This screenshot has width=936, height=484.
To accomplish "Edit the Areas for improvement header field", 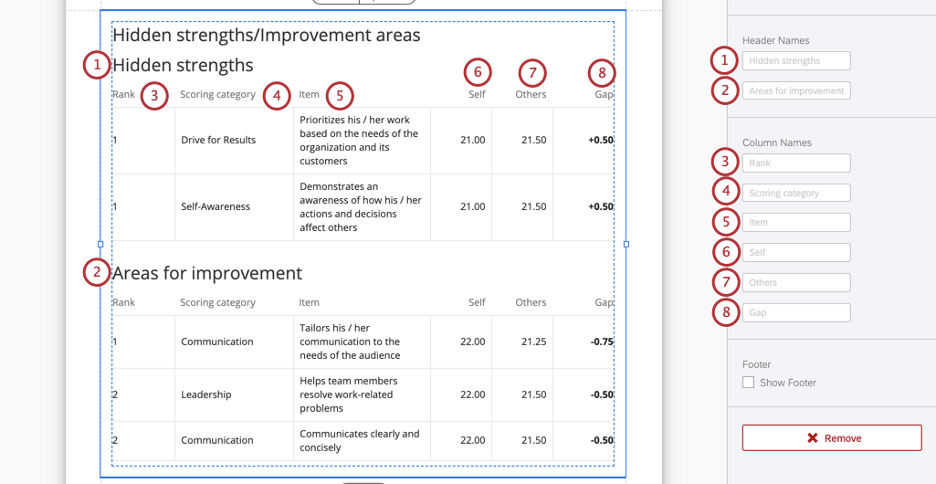I will 796,91.
